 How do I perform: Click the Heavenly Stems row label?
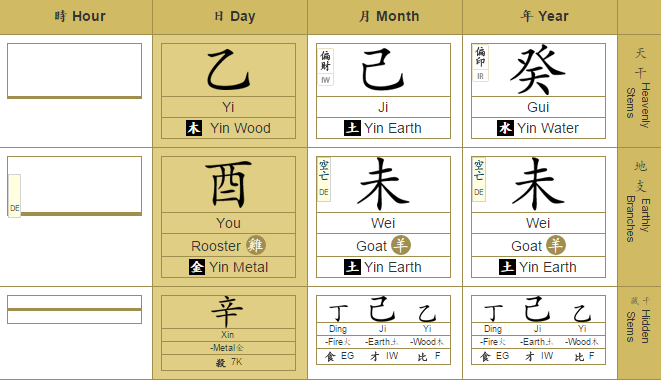[639, 88]
